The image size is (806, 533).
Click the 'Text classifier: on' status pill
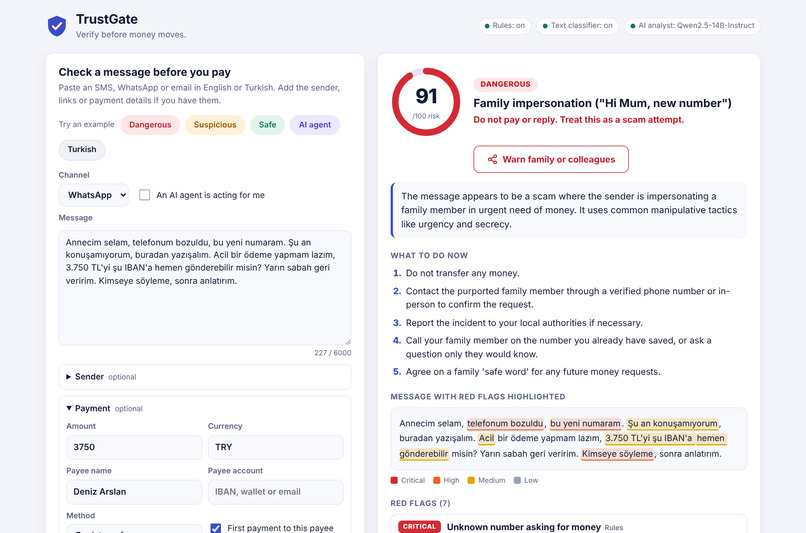click(578, 26)
